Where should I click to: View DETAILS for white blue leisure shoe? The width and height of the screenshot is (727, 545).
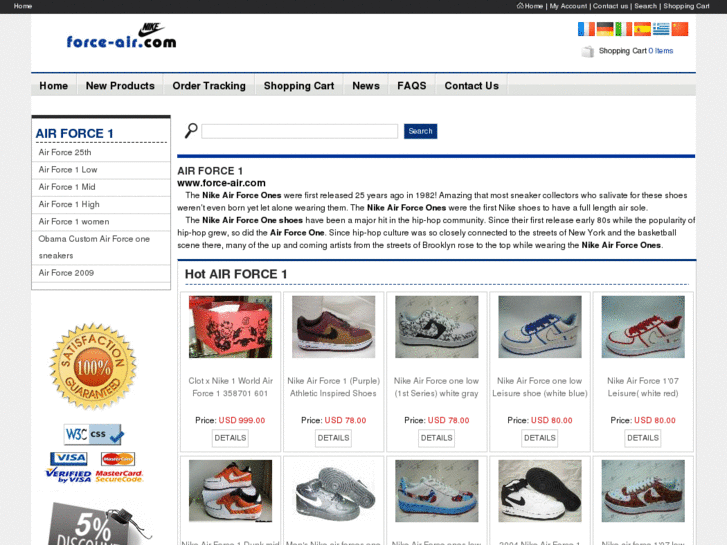coord(540,438)
